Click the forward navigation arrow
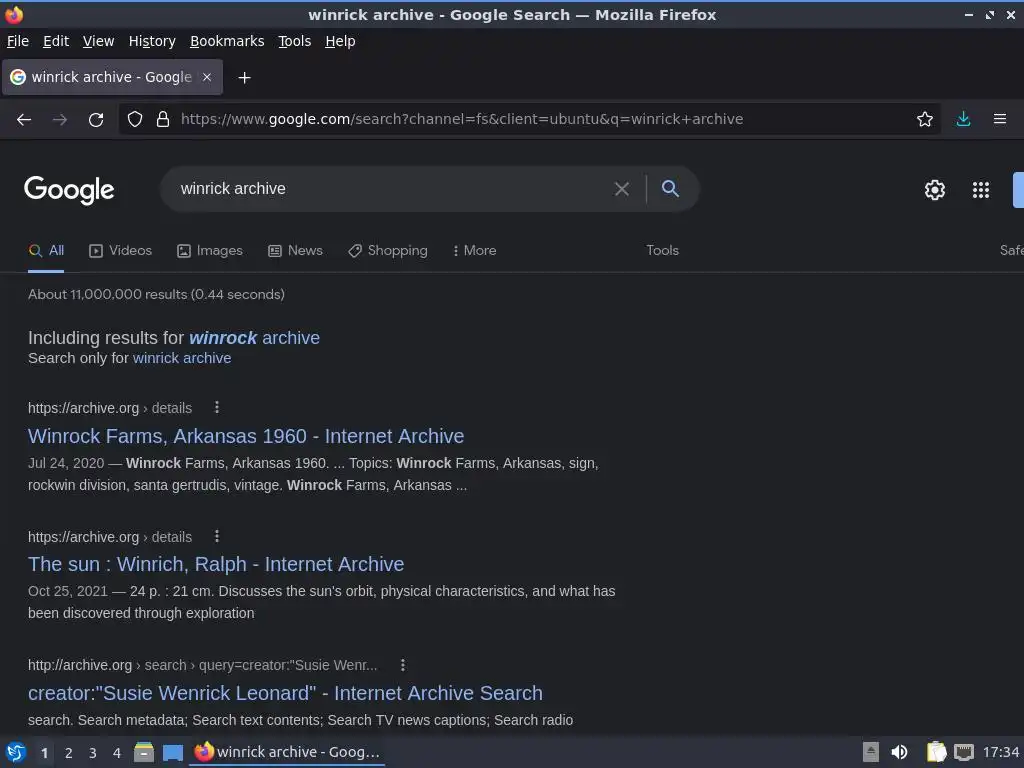1024x768 pixels. [x=60, y=120]
